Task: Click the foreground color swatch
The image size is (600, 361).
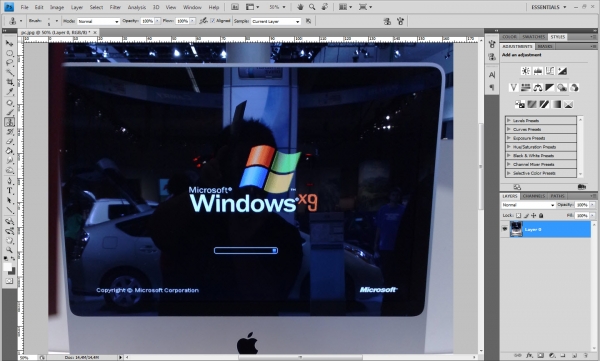Action: (x=7, y=267)
